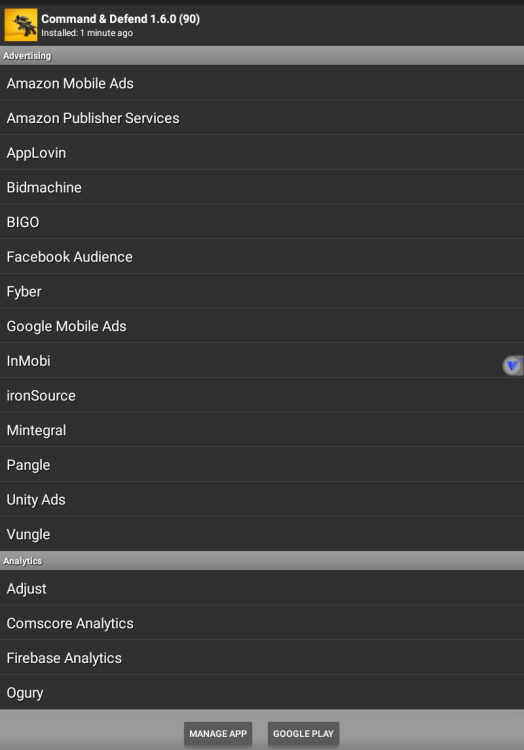This screenshot has width=524, height=750.
Task: Open the Manage App button
Action: pos(218,734)
